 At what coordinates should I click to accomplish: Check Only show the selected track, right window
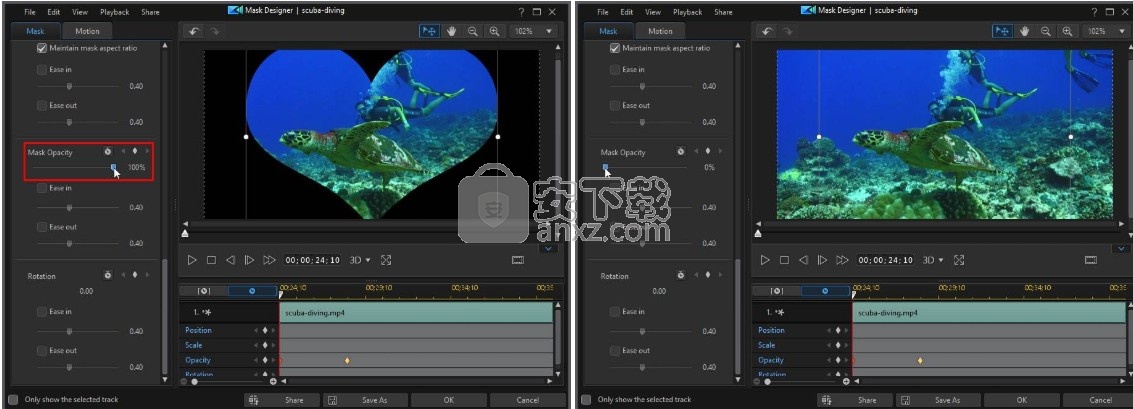pyautogui.click(x=586, y=400)
